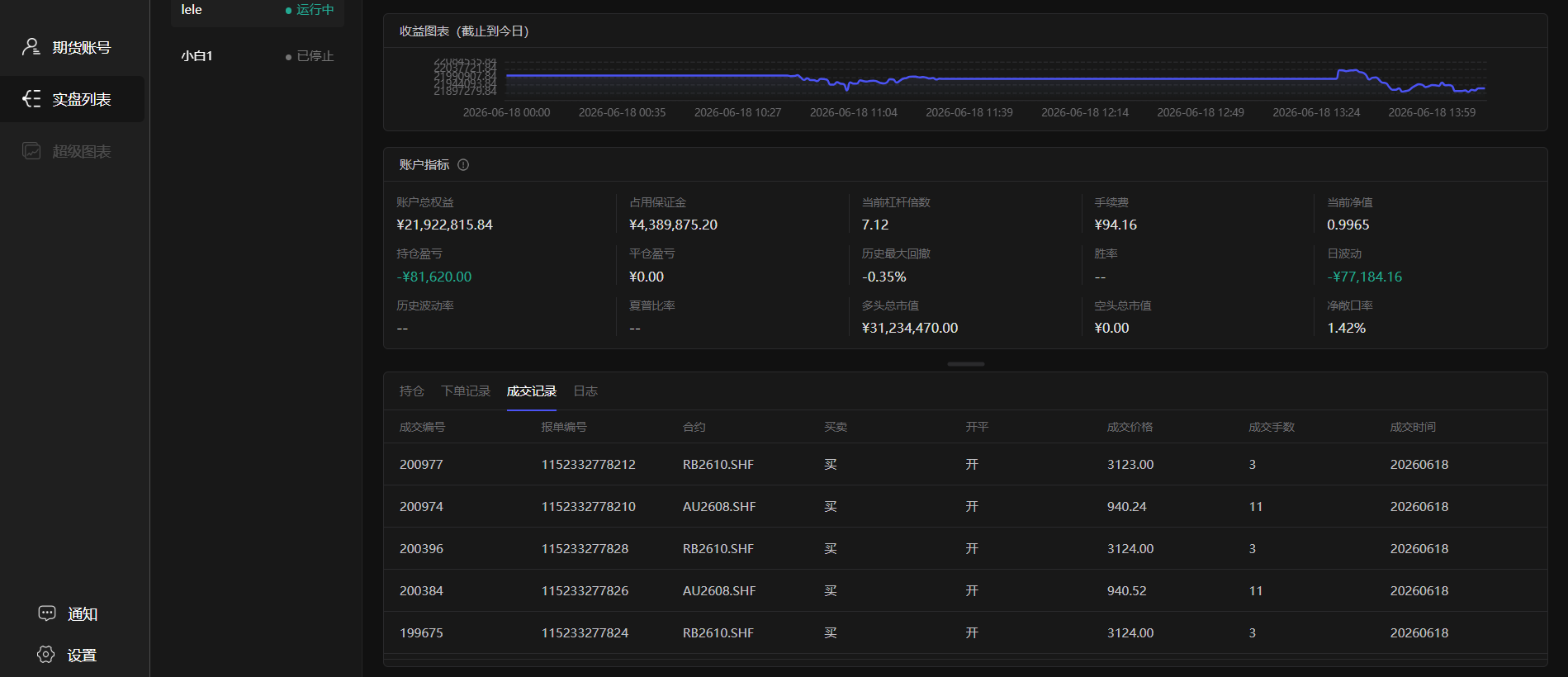The width and height of the screenshot is (1568, 677).
Task: Click order number 1152332778212
Action: [x=589, y=464]
